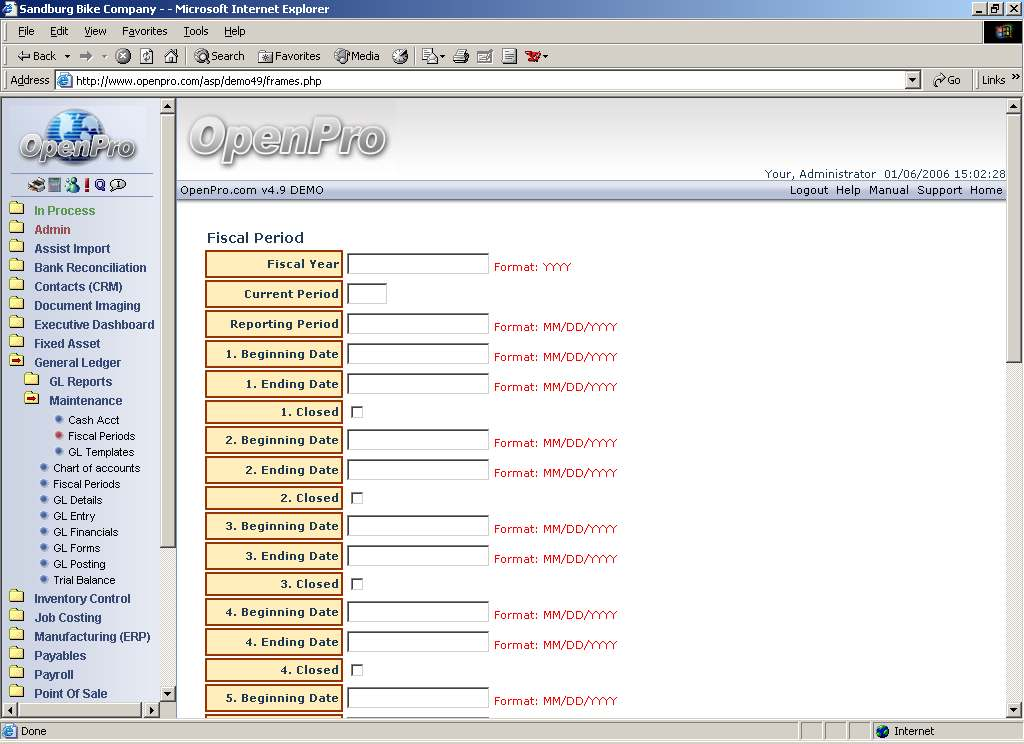Click the Fiscal Year input field
This screenshot has height=744, width=1024.
coord(418,264)
